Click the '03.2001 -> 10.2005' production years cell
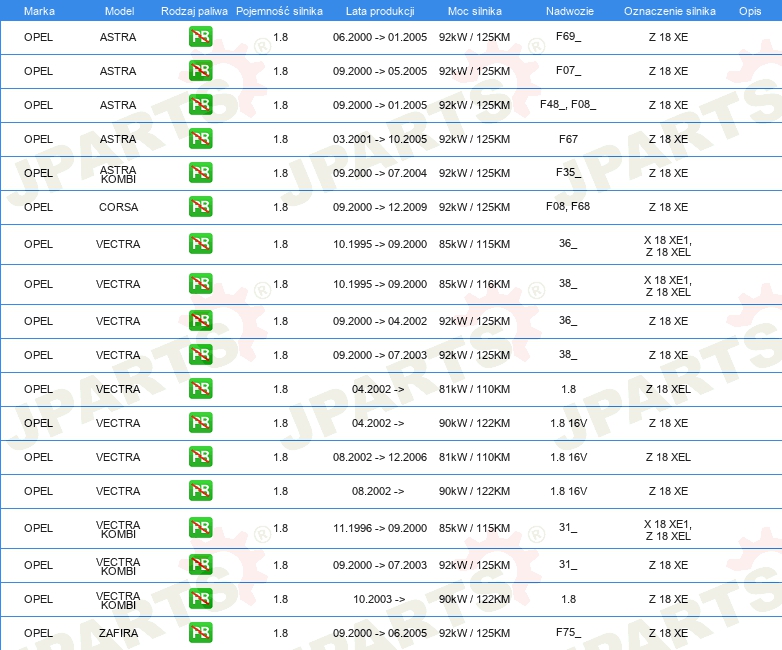Image resolution: width=782 pixels, height=650 pixels. pyautogui.click(x=380, y=139)
